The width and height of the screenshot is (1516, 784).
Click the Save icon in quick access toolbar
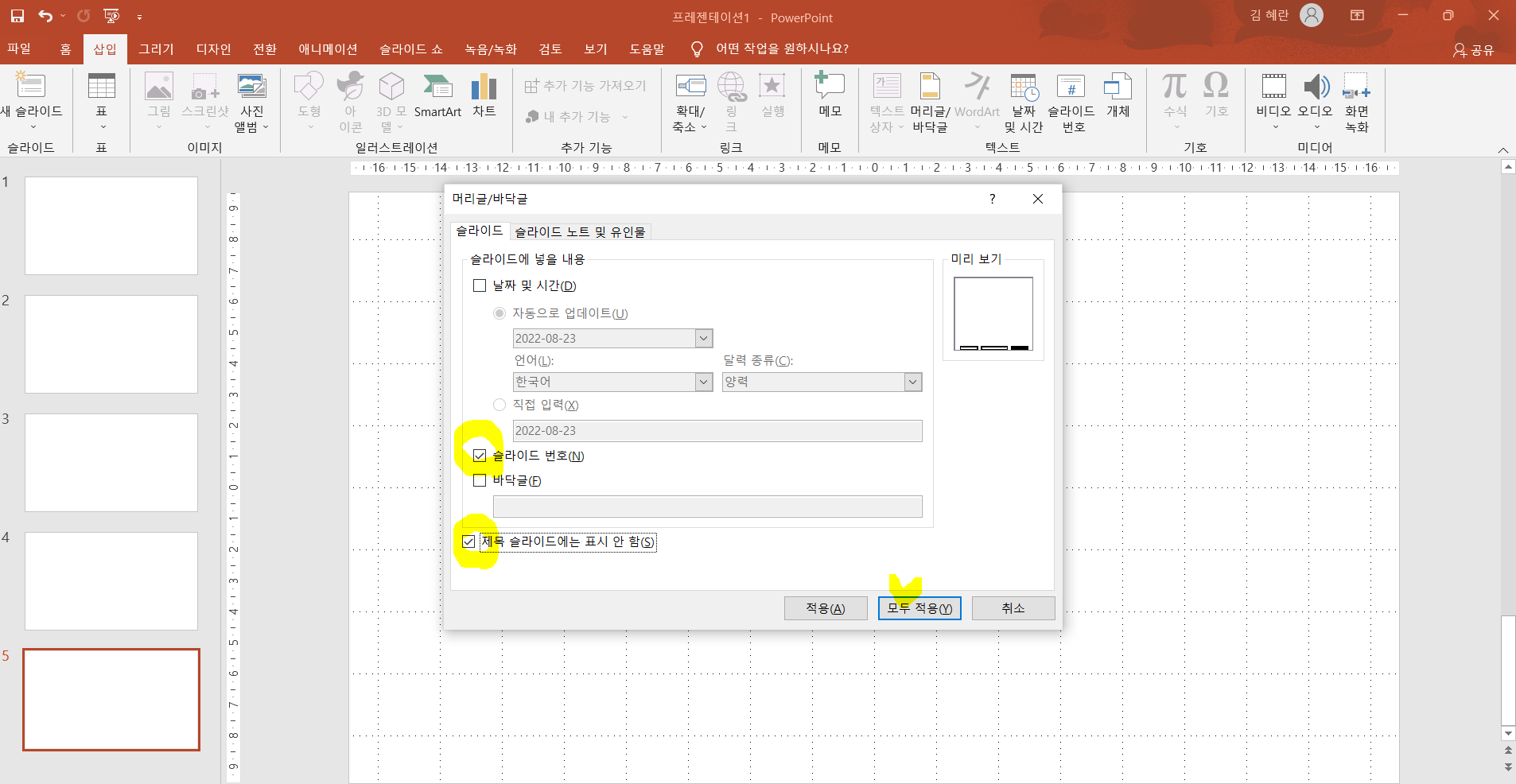pos(17,16)
